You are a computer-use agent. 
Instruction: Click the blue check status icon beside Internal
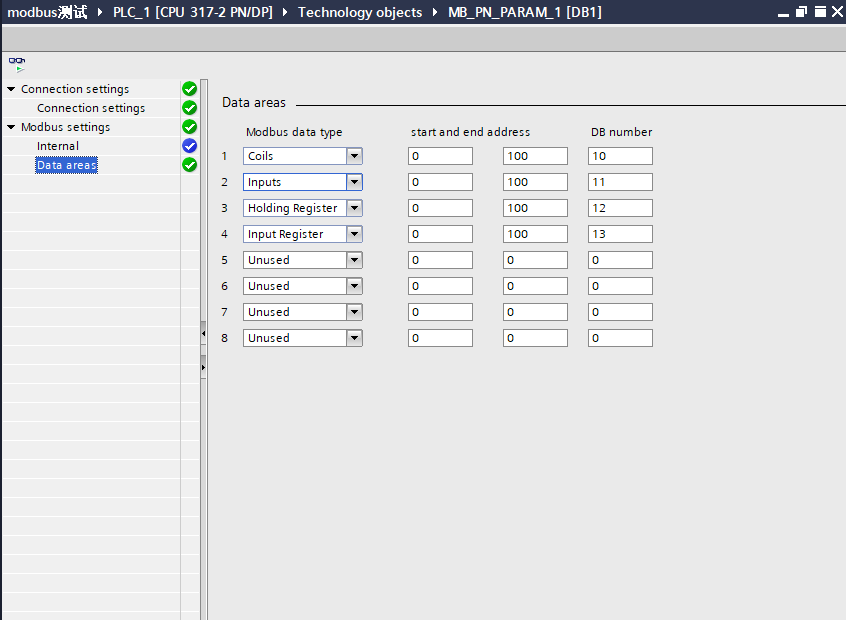pyautogui.click(x=190, y=146)
